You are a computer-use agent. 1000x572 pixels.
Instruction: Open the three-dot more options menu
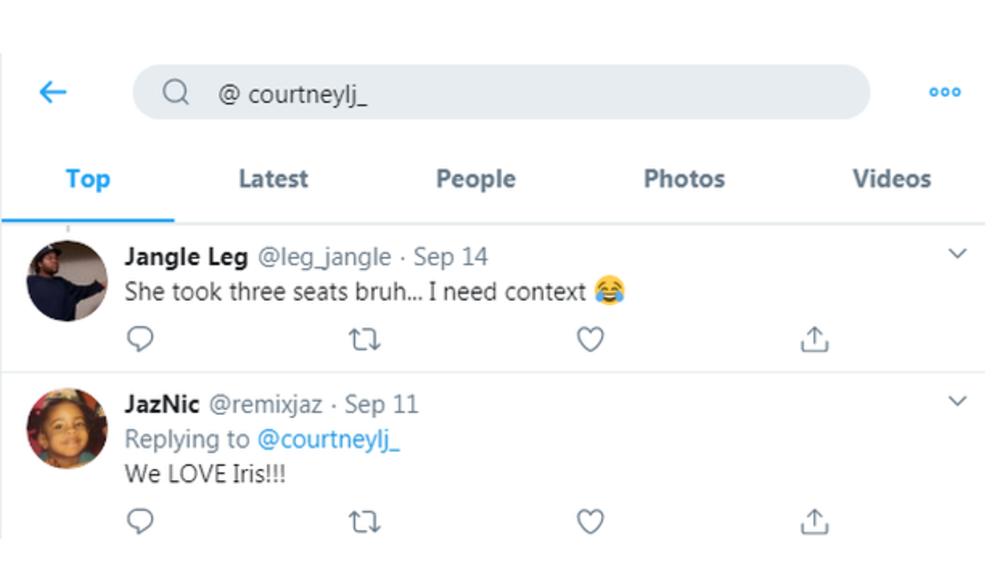click(944, 92)
